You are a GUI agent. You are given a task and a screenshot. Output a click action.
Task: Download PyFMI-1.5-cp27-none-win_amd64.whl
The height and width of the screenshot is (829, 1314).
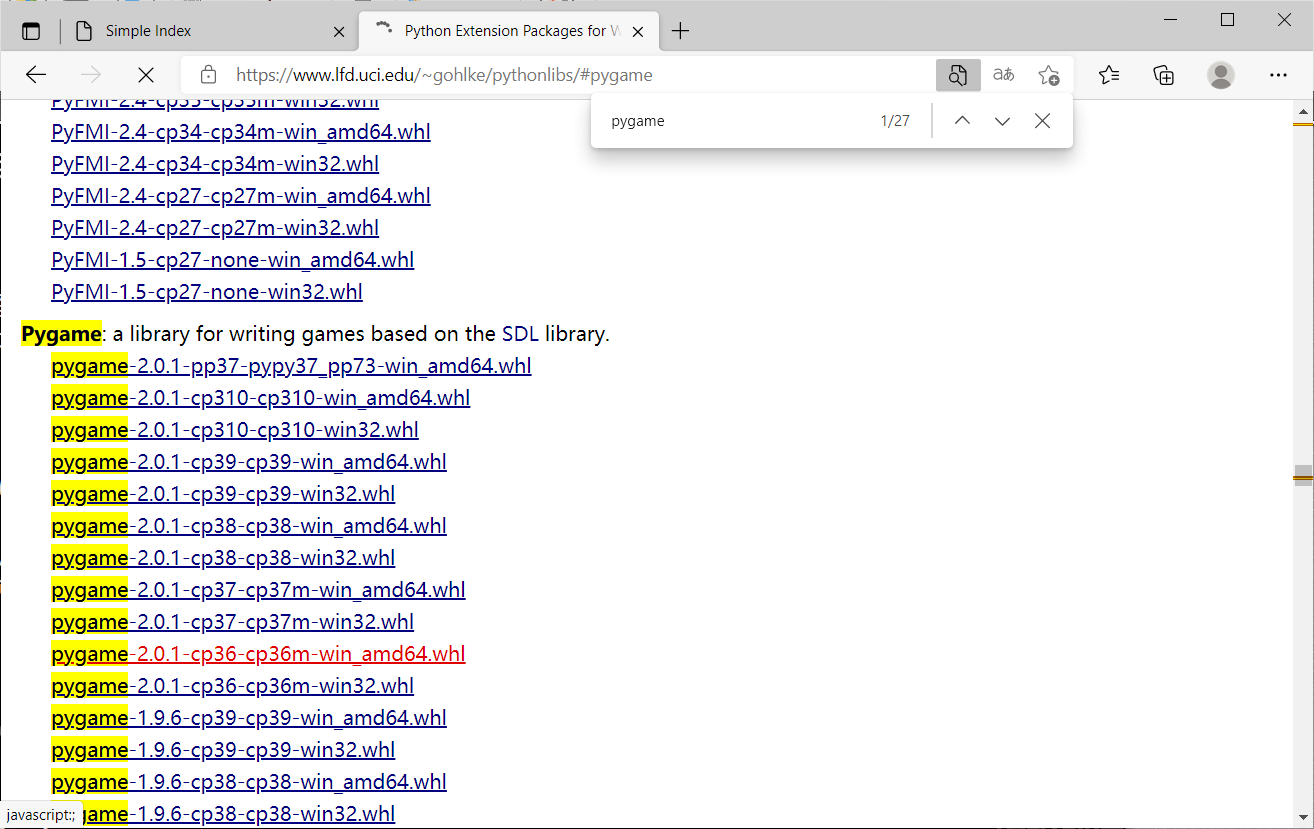pos(232,260)
